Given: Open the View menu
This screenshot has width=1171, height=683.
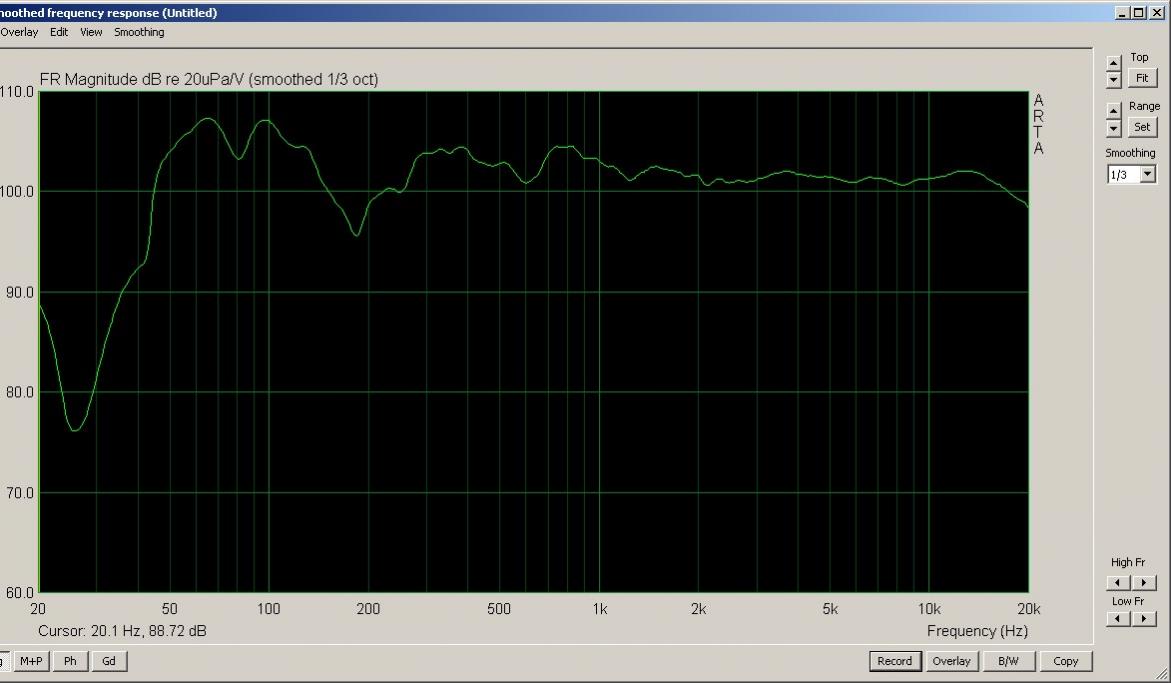Looking at the screenshot, I should [91, 32].
